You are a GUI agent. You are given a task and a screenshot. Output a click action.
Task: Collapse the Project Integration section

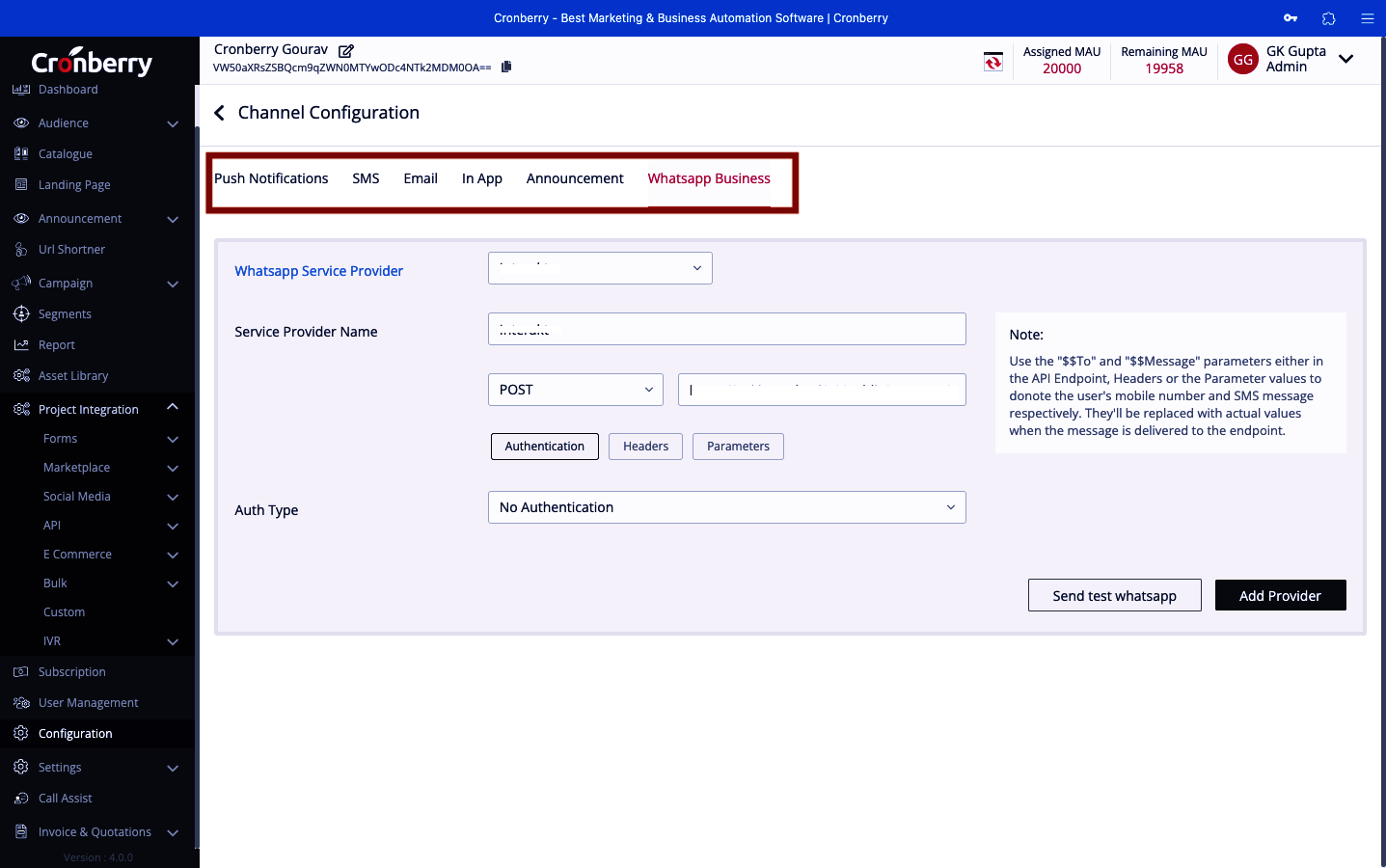[x=173, y=407]
